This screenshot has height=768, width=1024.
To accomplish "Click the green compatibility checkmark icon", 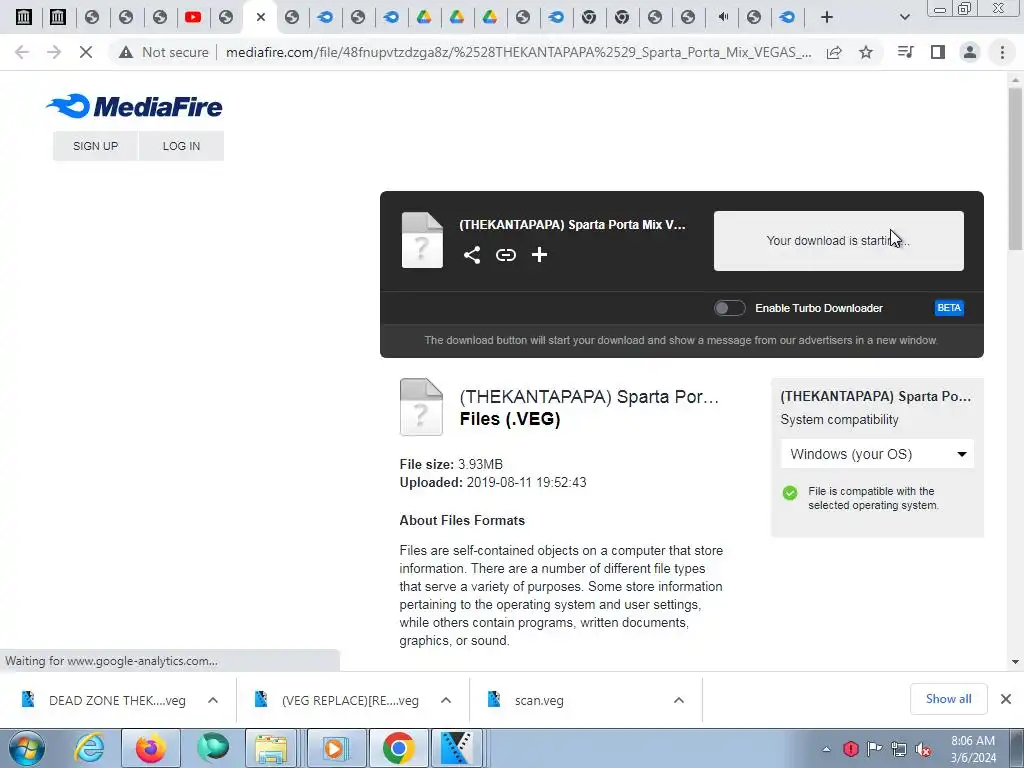I will (x=790, y=492).
